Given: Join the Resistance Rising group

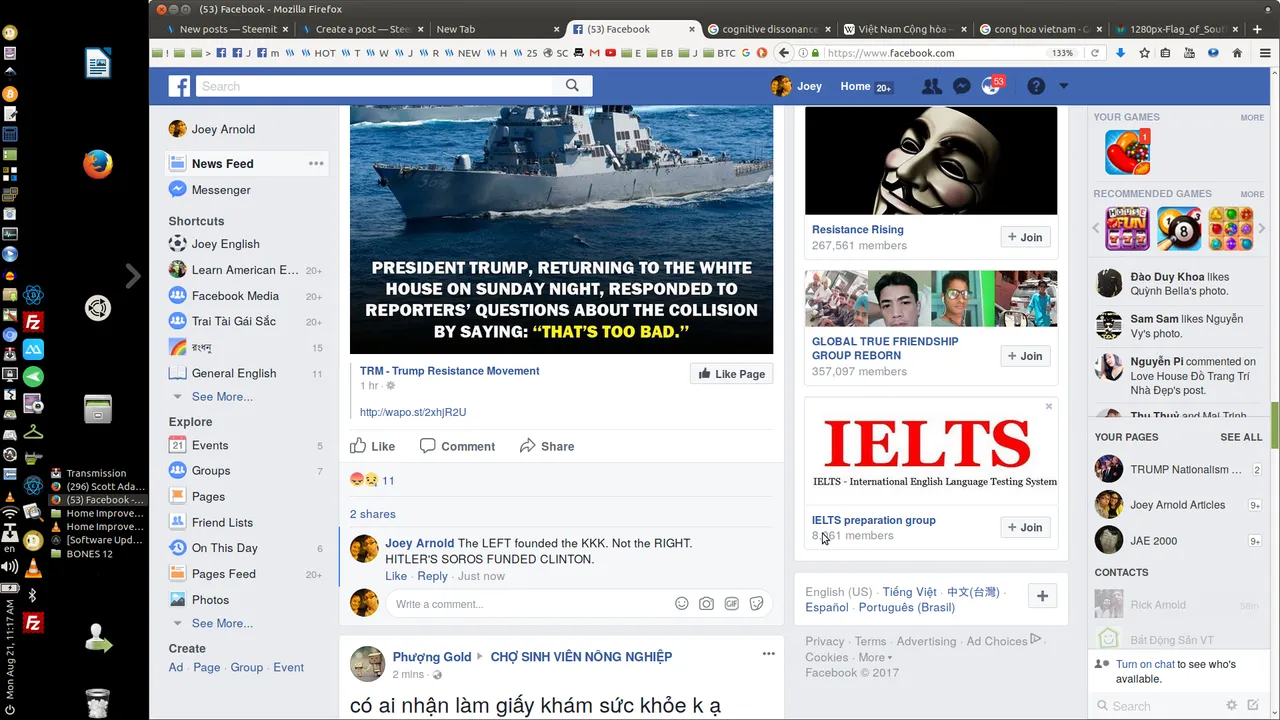Looking at the screenshot, I should pos(1025,237).
